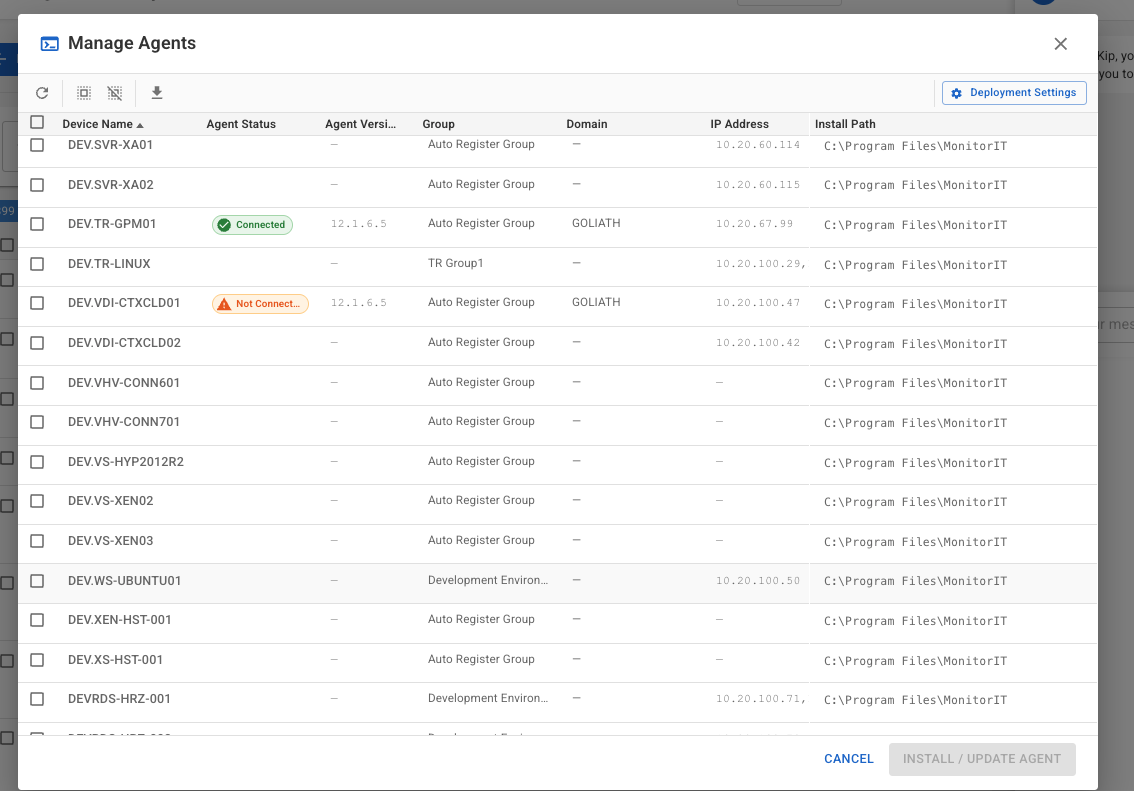
Task: Click the deselect all devices icon
Action: click(115, 93)
